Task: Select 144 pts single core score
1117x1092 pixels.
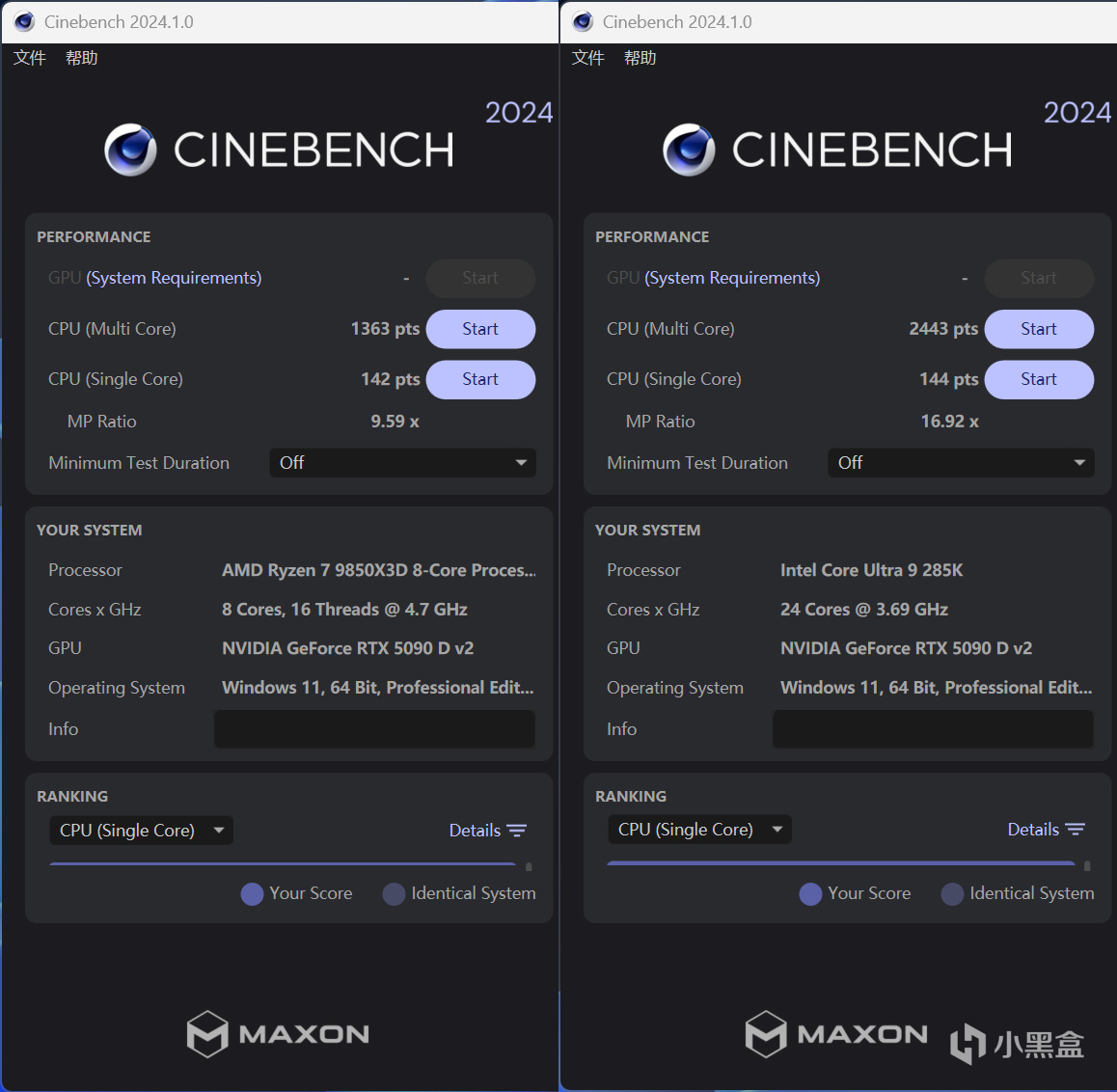Action: [x=949, y=379]
